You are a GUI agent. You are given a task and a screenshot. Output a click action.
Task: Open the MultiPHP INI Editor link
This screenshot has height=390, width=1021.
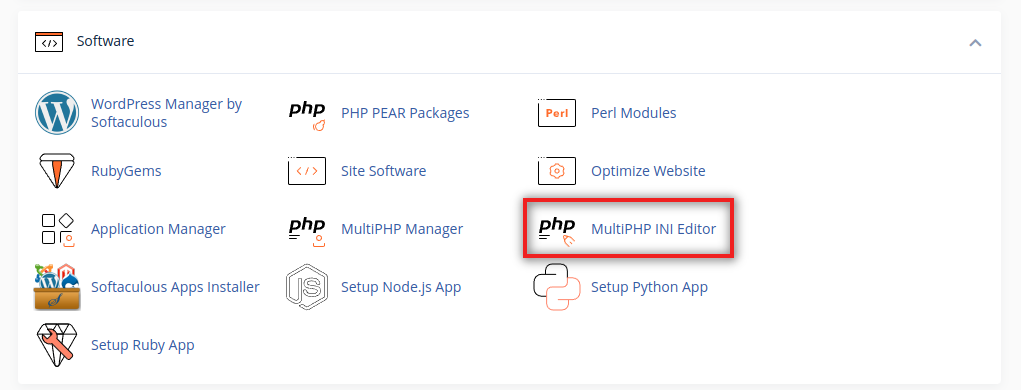(653, 229)
